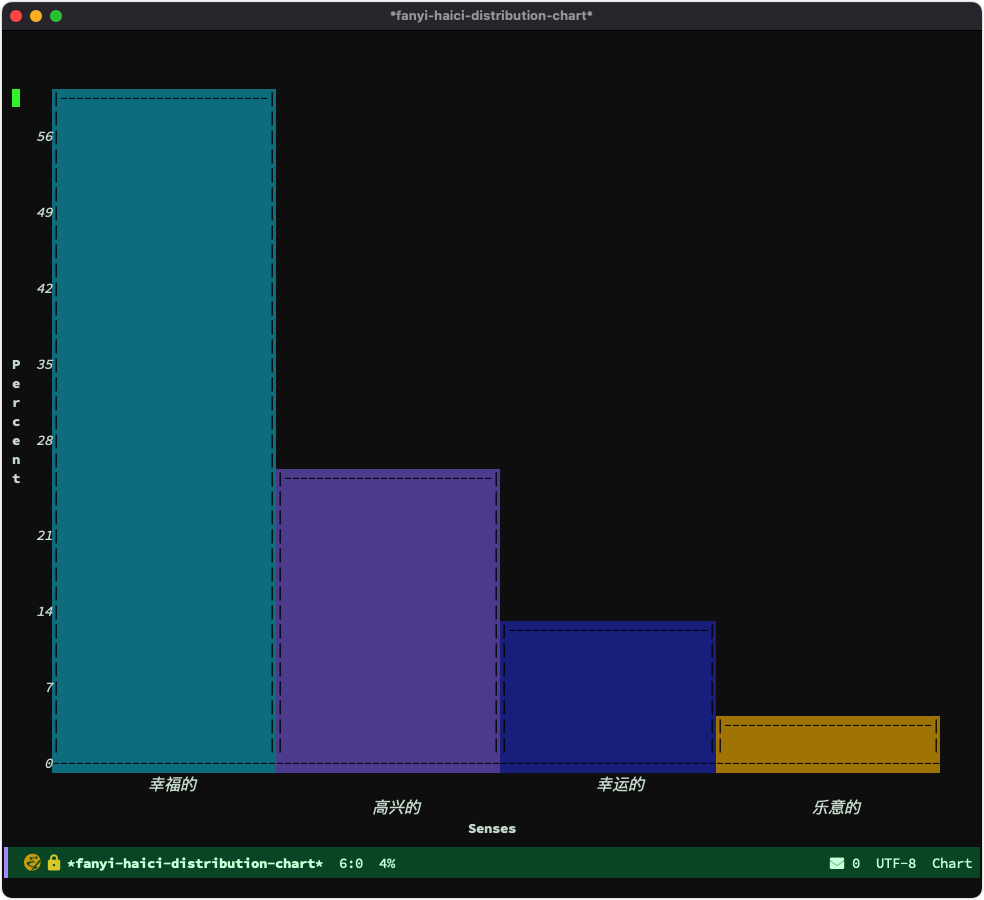Click the 0 y-axis tick label
This screenshot has width=984, height=900.
(48, 763)
